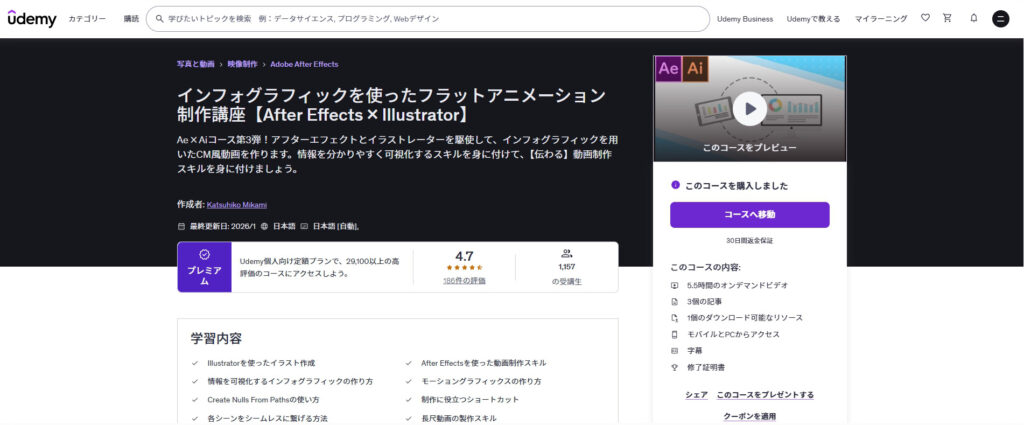Open the Udemyで教える link

814,19
